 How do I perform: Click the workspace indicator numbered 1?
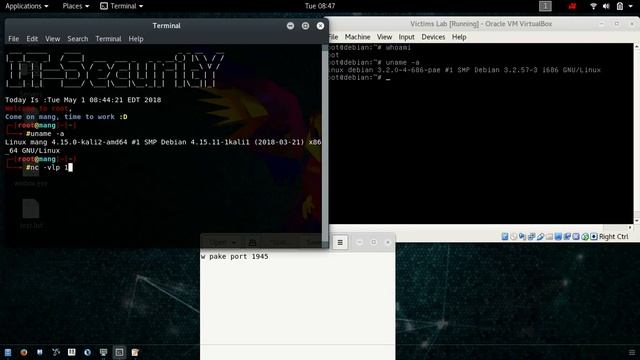click(x=545, y=6)
